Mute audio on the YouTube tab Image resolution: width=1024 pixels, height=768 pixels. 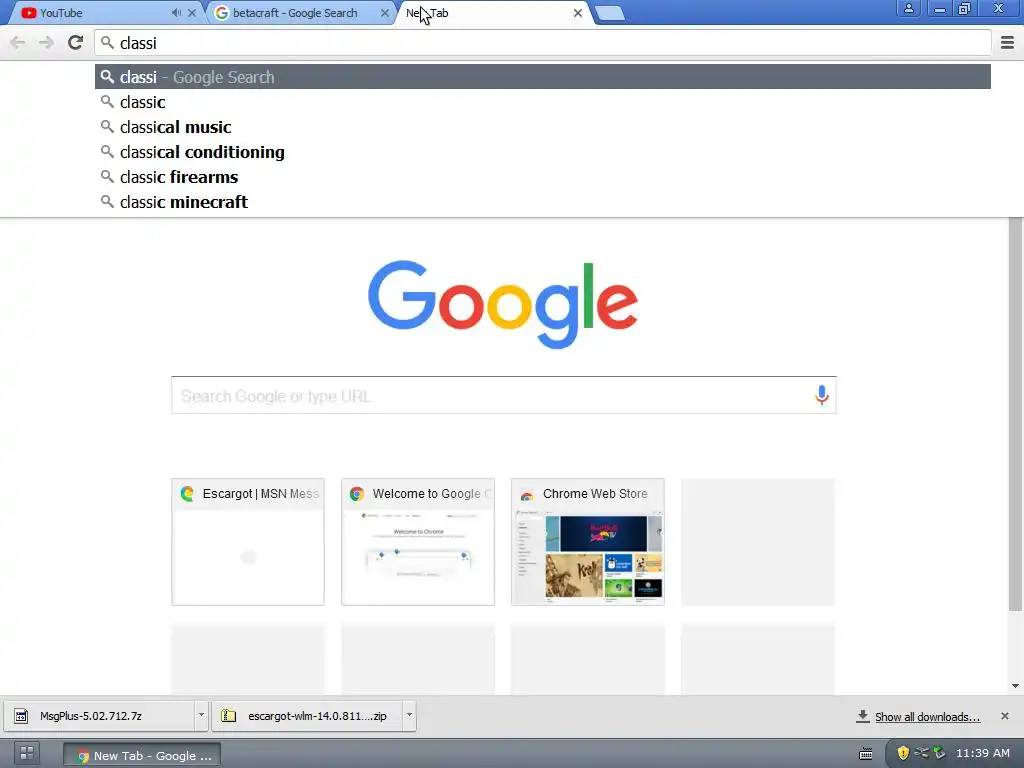[x=176, y=12]
